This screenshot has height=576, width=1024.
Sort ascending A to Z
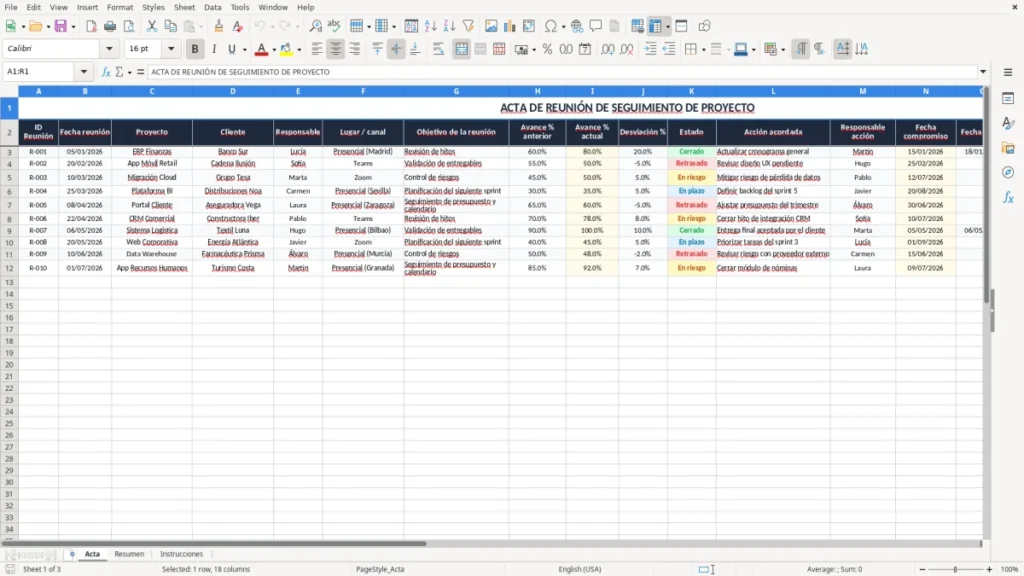(430, 26)
